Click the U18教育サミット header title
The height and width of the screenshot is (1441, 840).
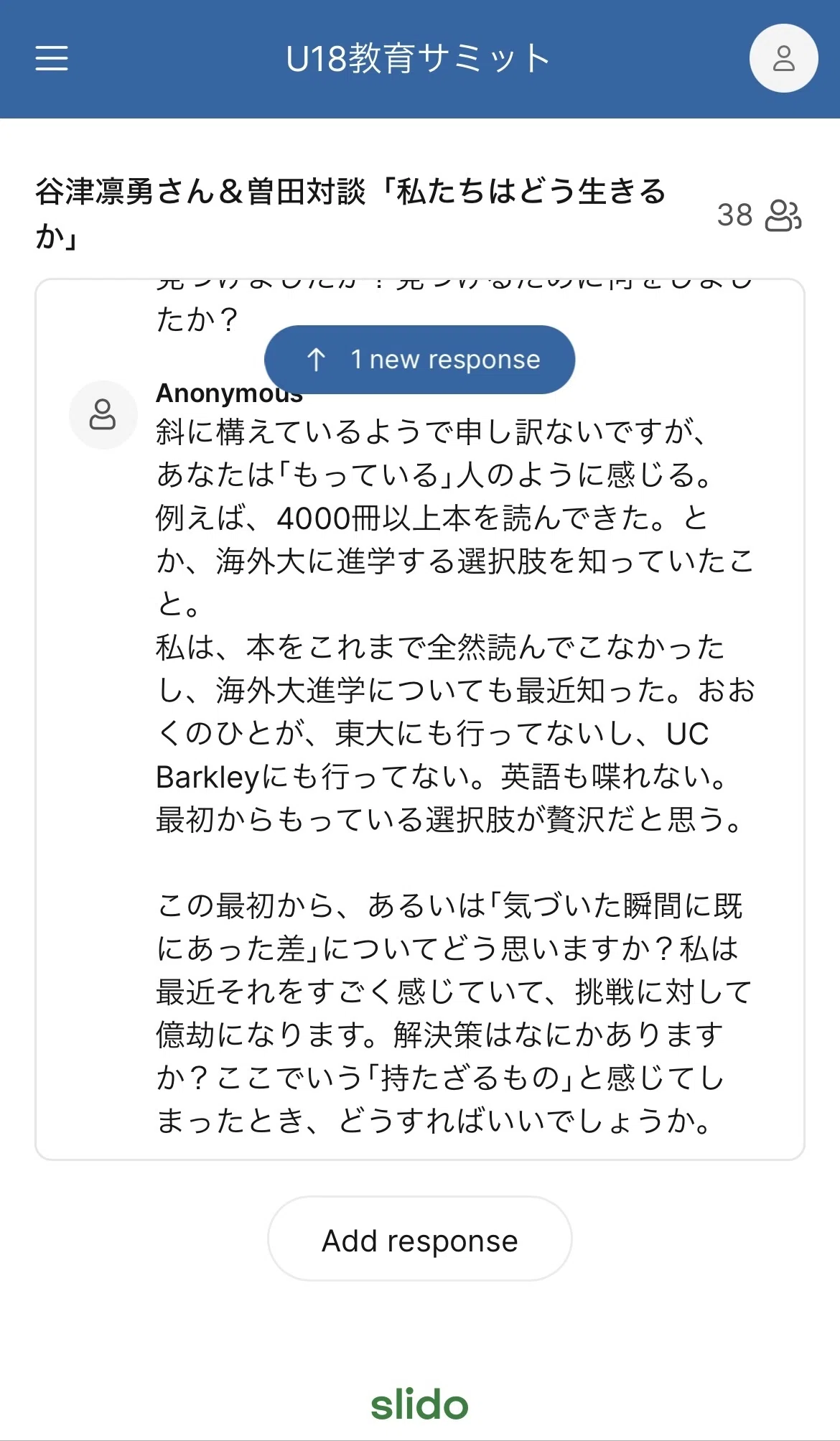coord(419,58)
